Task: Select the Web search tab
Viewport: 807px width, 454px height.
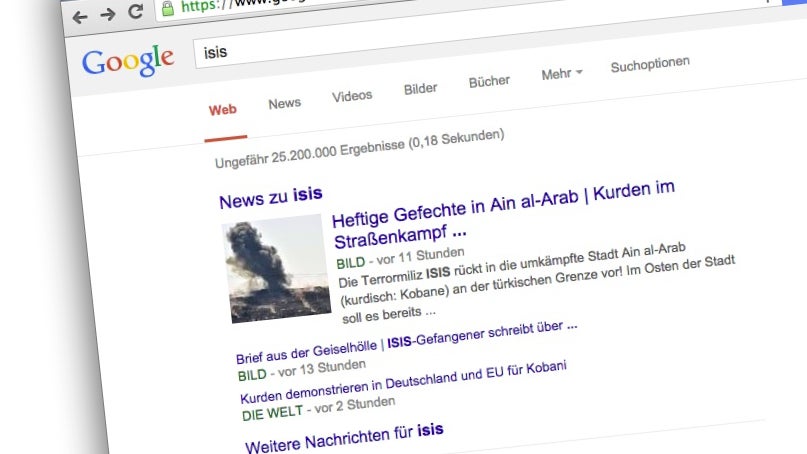Action: tap(223, 110)
